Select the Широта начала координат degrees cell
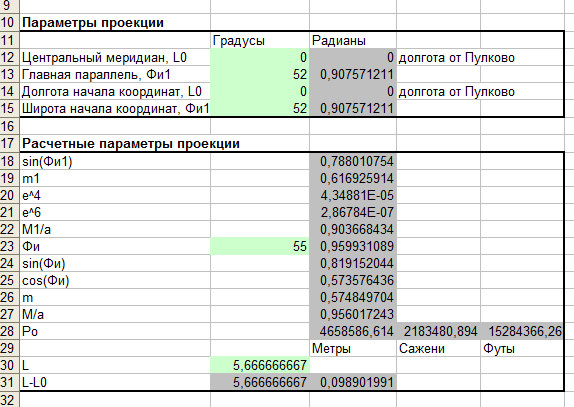 [260, 109]
